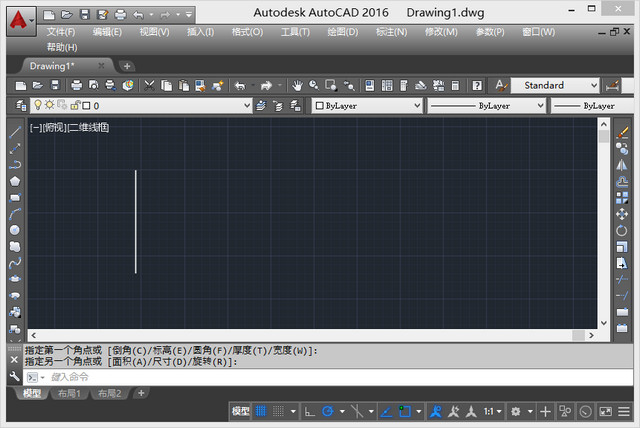
Task: Click the 模型 button in status bar
Action: coord(240,411)
